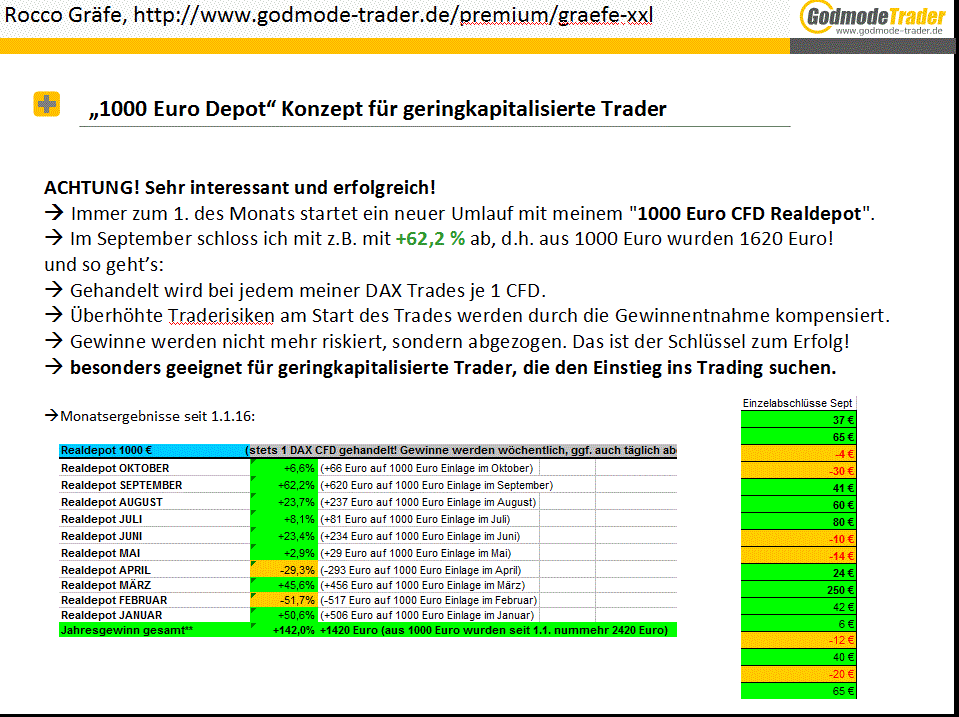
Task: Click the +45,6% cell for März
Action: point(284,585)
